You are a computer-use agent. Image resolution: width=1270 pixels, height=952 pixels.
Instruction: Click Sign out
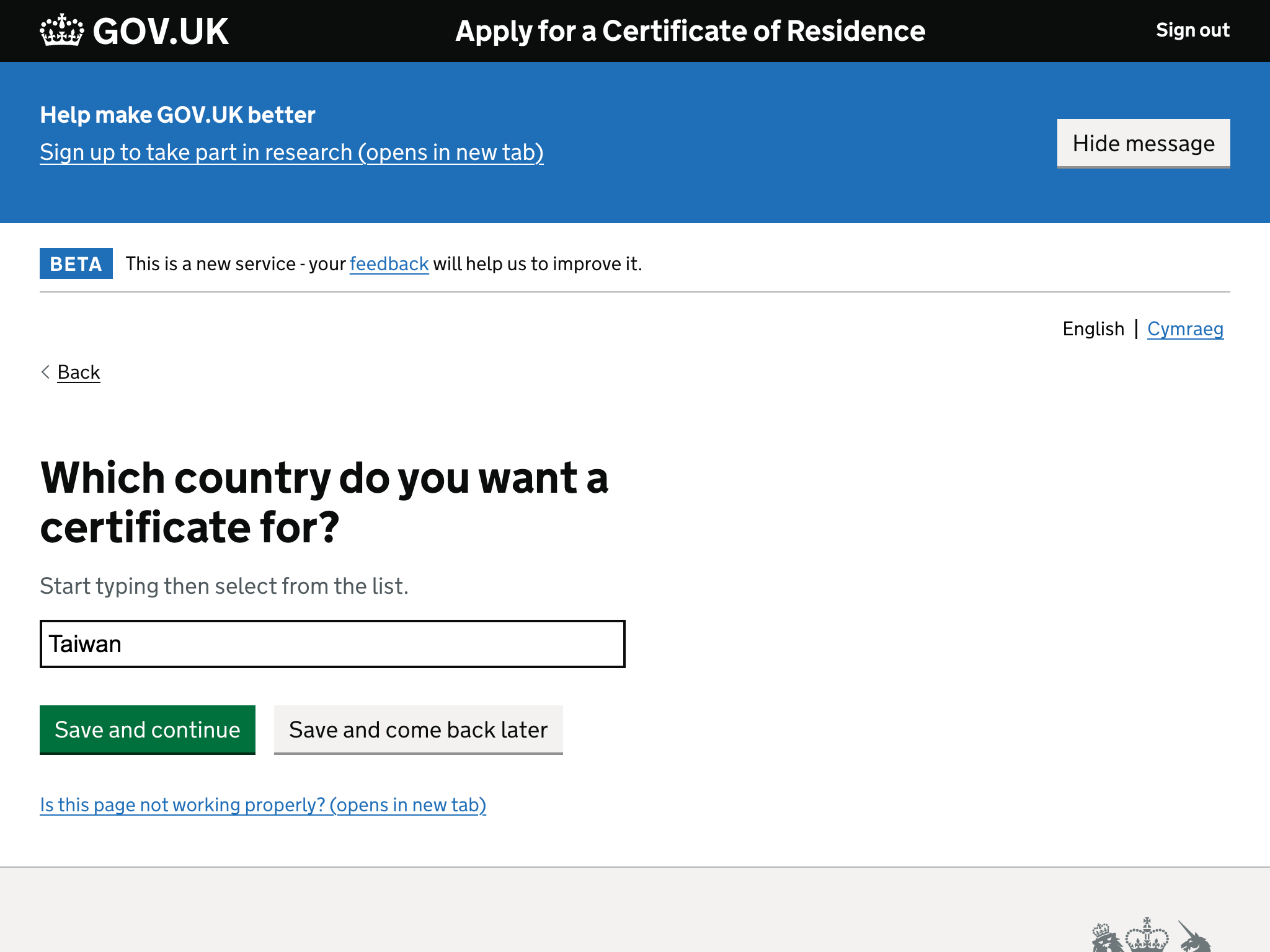pyautogui.click(x=1192, y=30)
